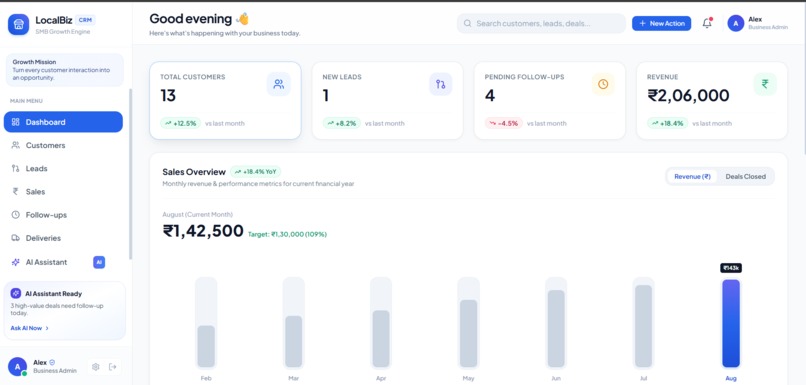
Task: Open the Customers menu item
Action: [x=63, y=145]
